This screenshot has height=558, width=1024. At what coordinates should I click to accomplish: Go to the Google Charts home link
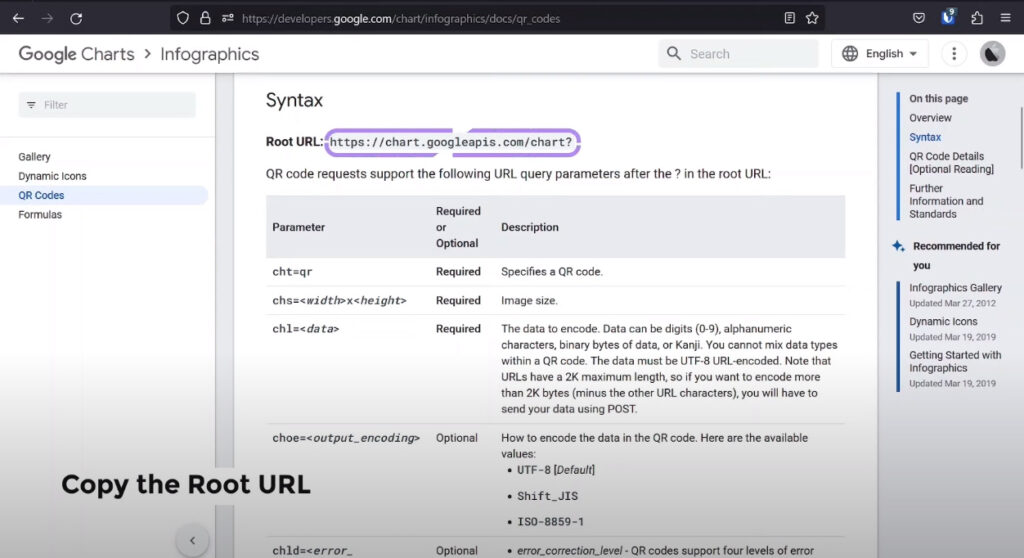pyautogui.click(x=76, y=54)
